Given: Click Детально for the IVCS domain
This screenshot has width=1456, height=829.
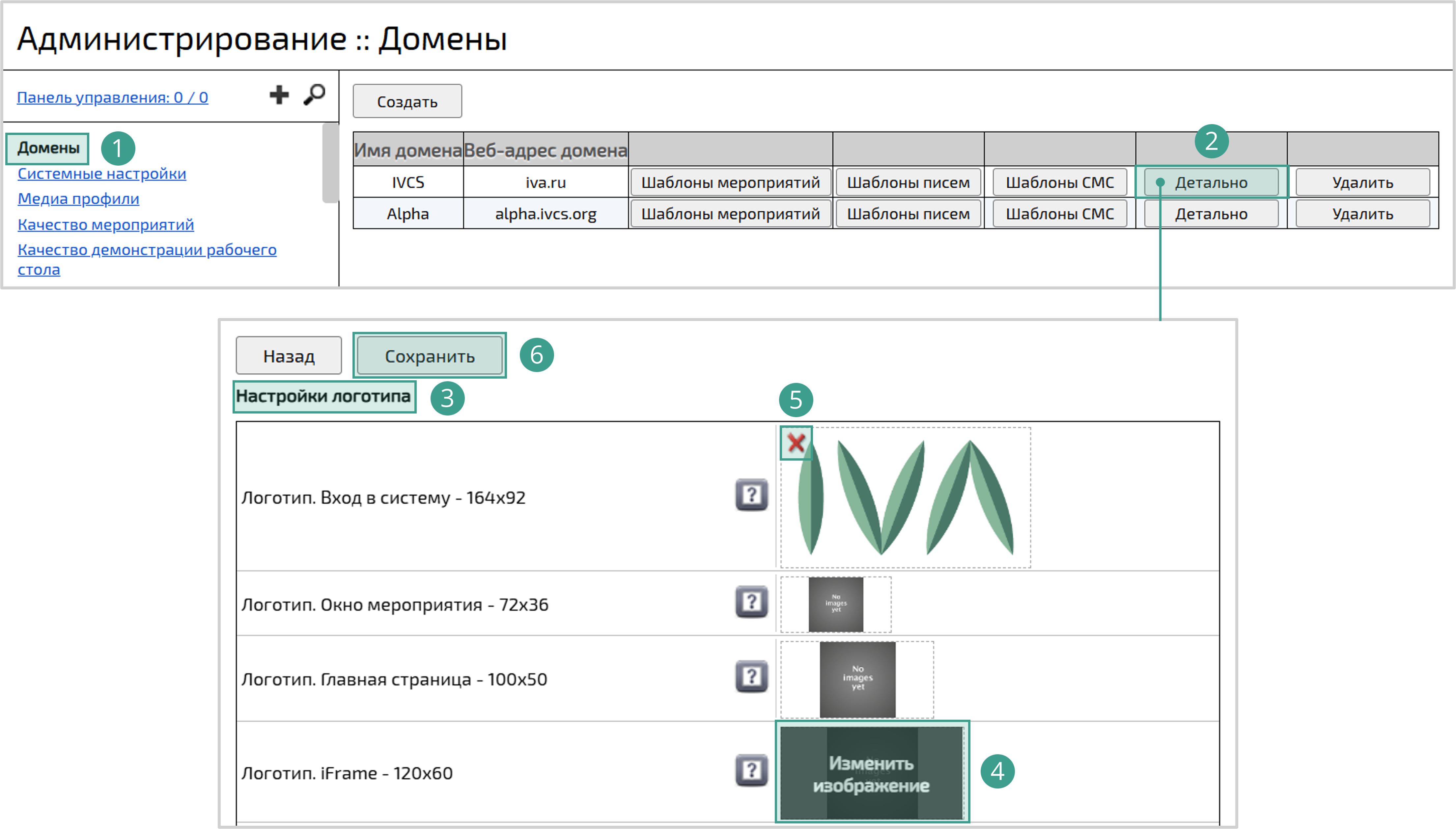Looking at the screenshot, I should click(x=1211, y=183).
